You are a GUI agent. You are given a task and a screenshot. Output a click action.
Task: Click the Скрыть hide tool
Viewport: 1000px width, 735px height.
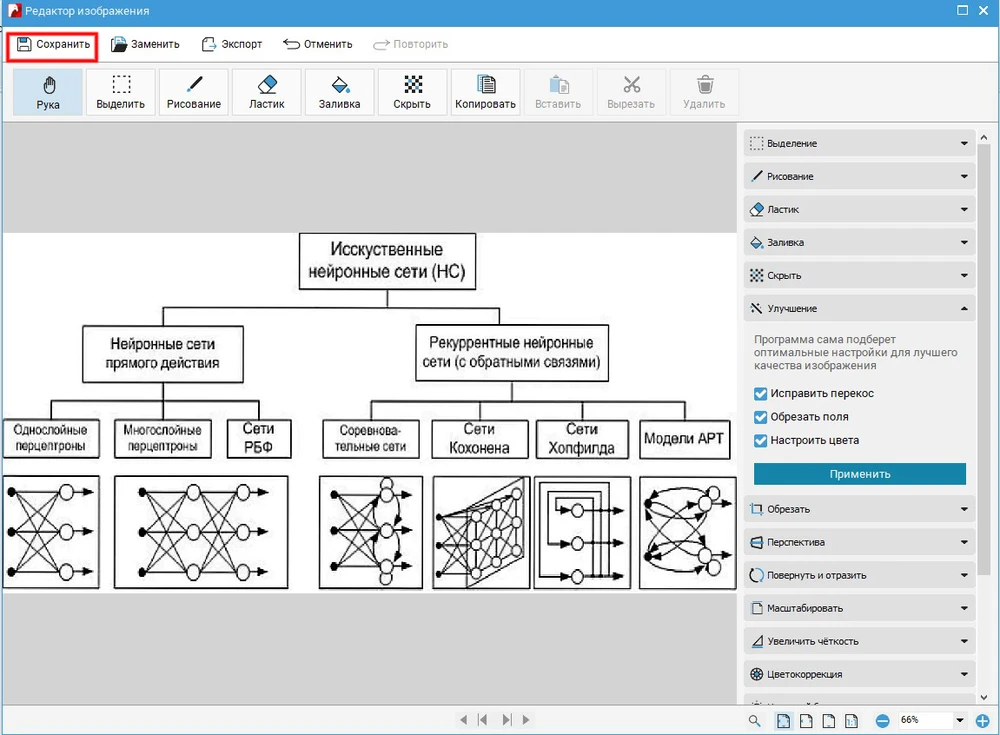413,92
